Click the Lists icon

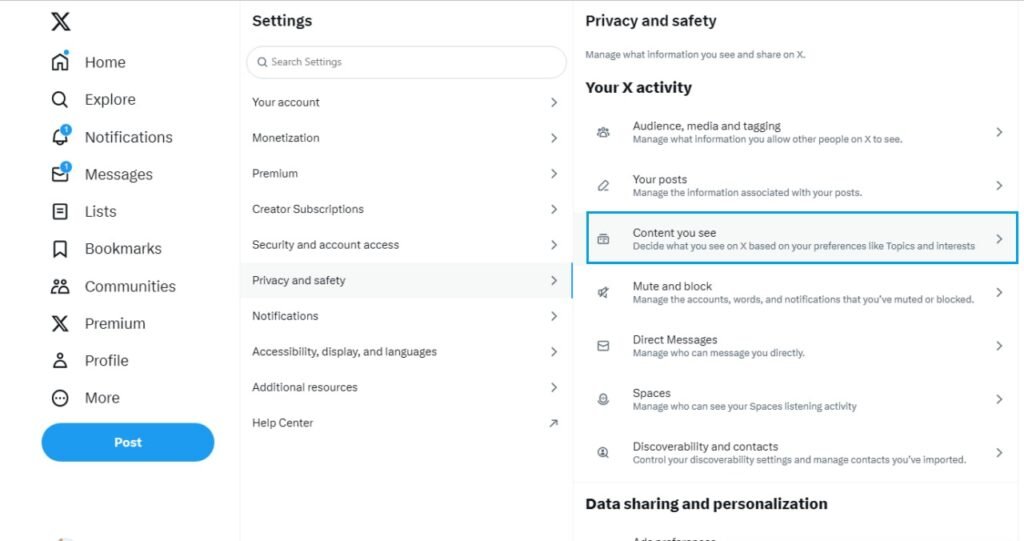(60, 212)
